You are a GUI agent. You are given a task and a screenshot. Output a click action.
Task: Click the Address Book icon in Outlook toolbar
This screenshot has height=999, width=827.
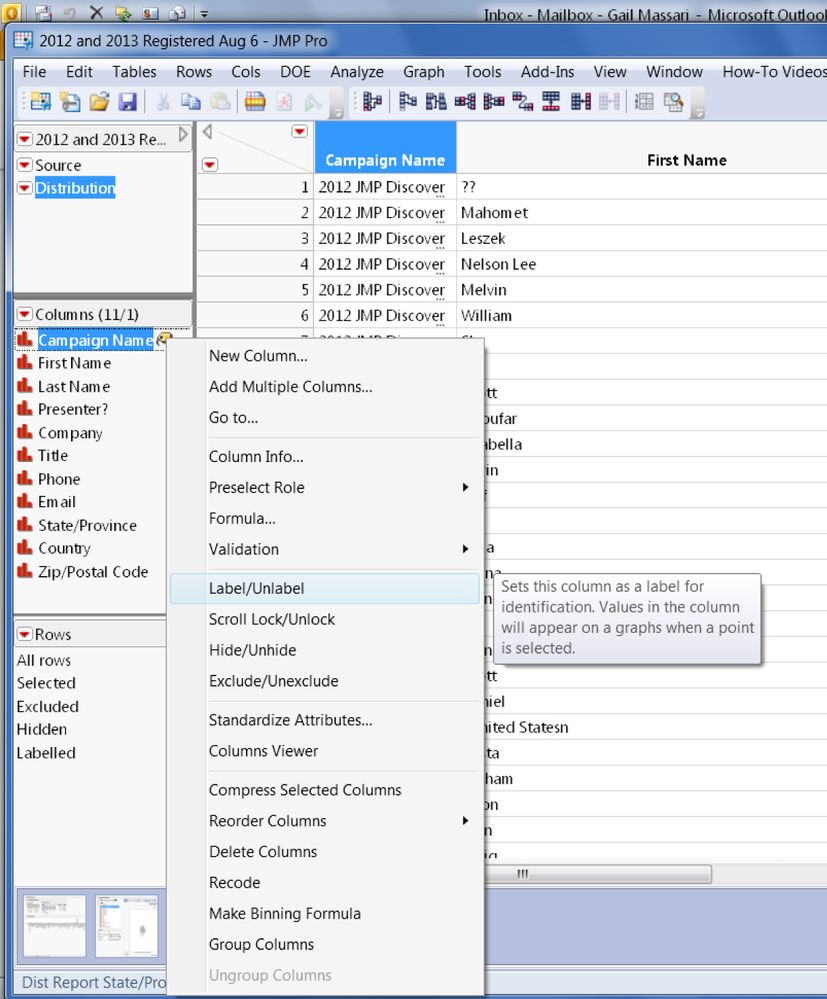150,11
